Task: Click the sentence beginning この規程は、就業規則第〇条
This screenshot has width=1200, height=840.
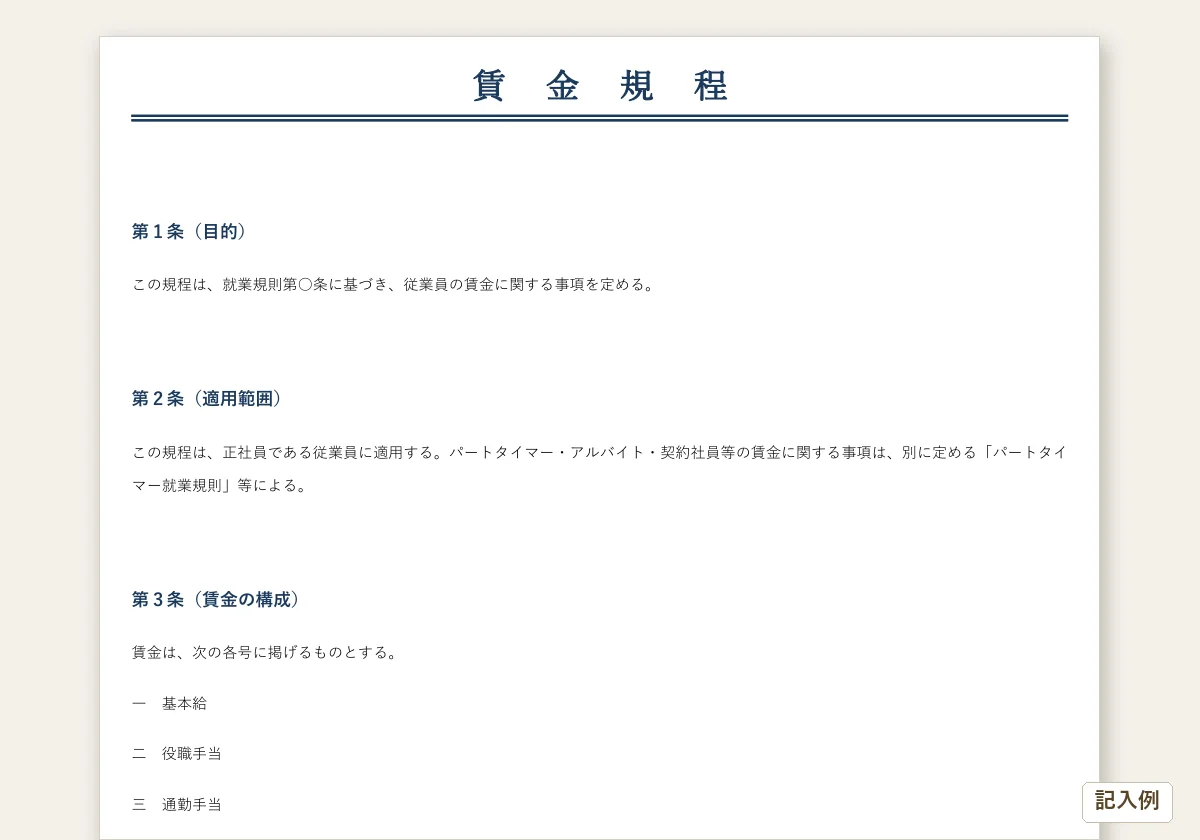Action: point(396,284)
